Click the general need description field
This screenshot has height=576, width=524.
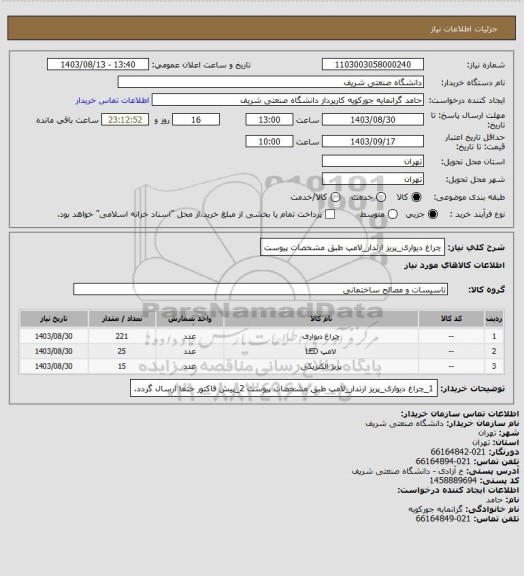click(x=352, y=248)
